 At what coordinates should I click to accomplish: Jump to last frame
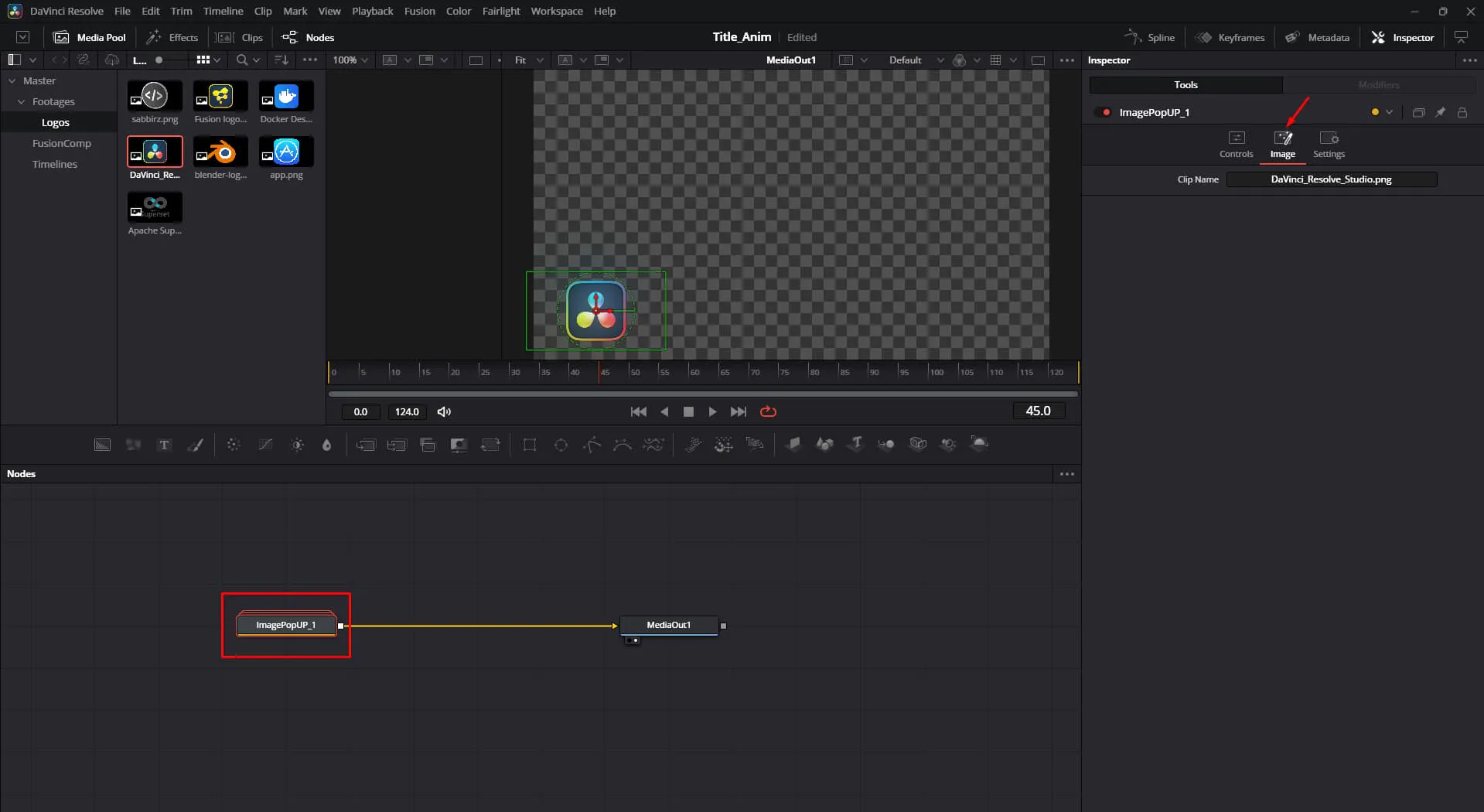pos(739,411)
